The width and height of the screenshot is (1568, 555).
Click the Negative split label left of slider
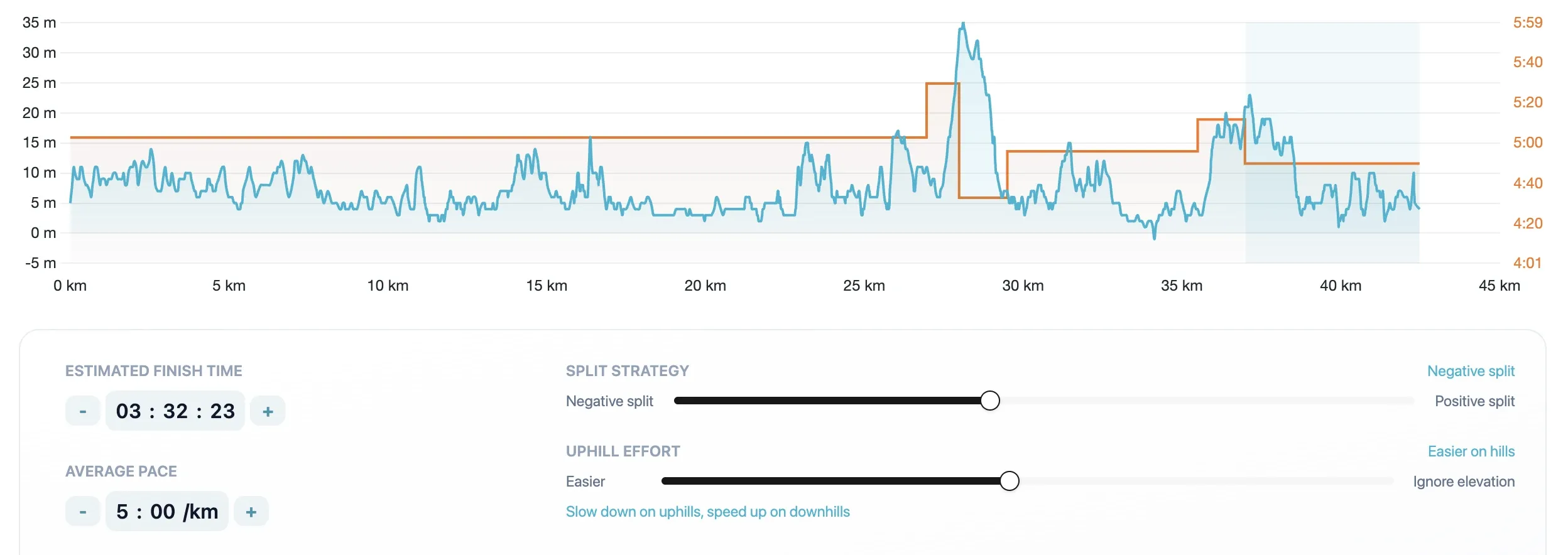pyautogui.click(x=609, y=401)
